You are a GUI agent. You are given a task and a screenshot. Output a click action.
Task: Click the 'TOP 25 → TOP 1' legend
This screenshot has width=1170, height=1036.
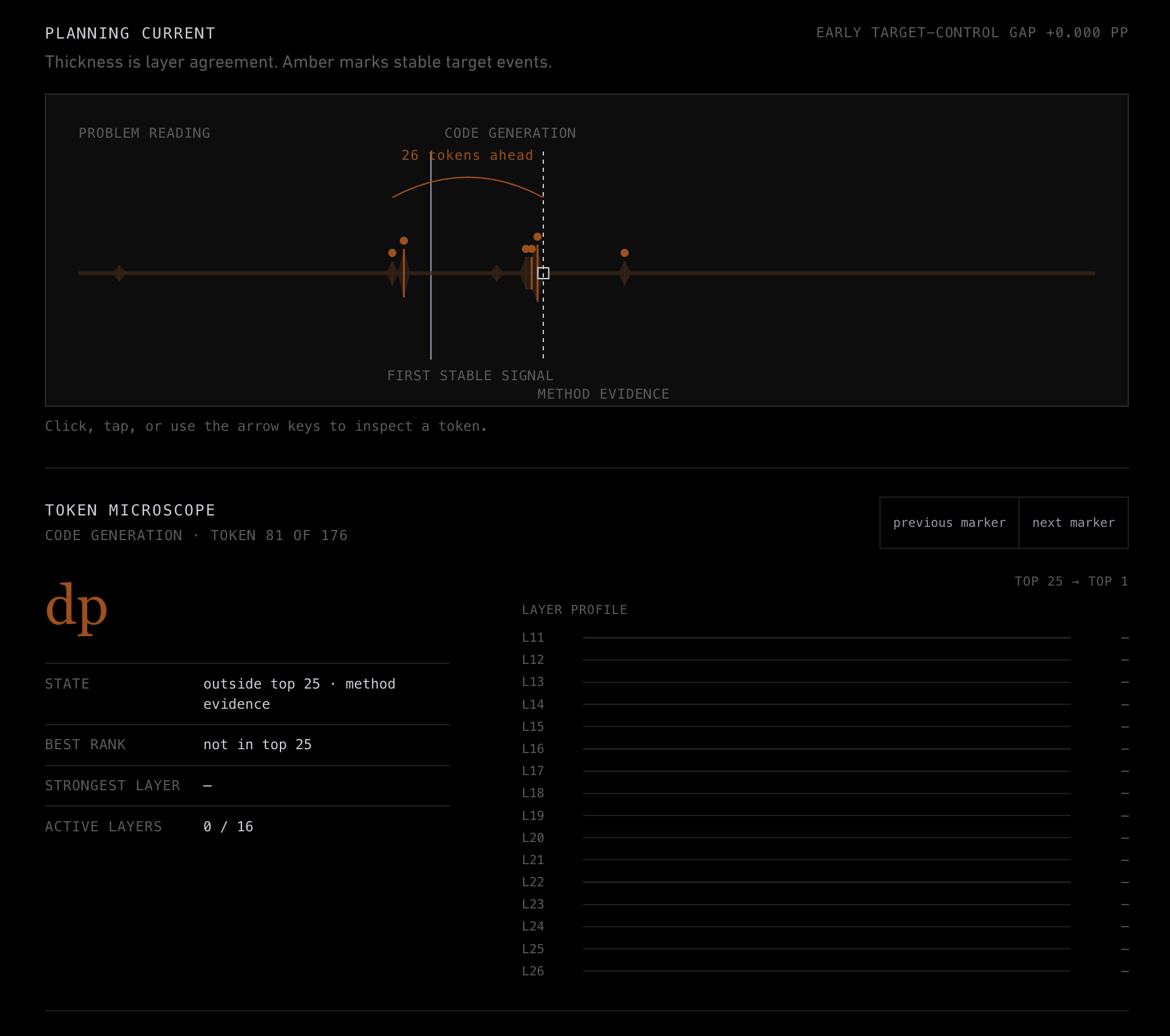(1071, 581)
